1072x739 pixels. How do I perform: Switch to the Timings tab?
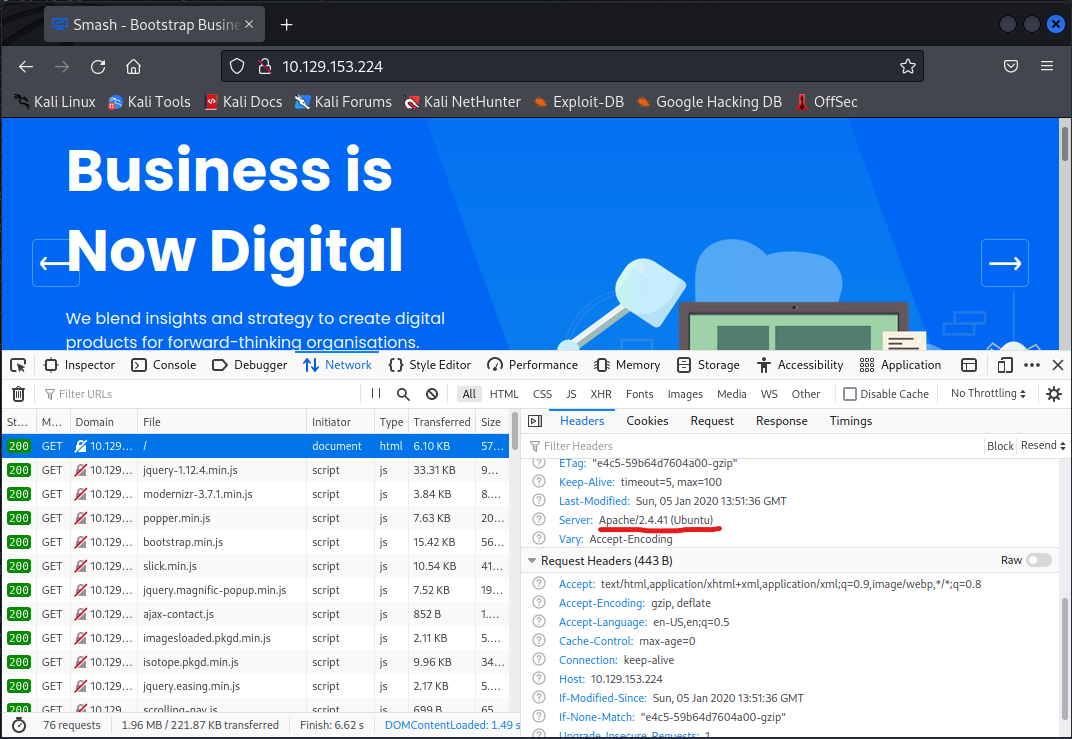850,421
